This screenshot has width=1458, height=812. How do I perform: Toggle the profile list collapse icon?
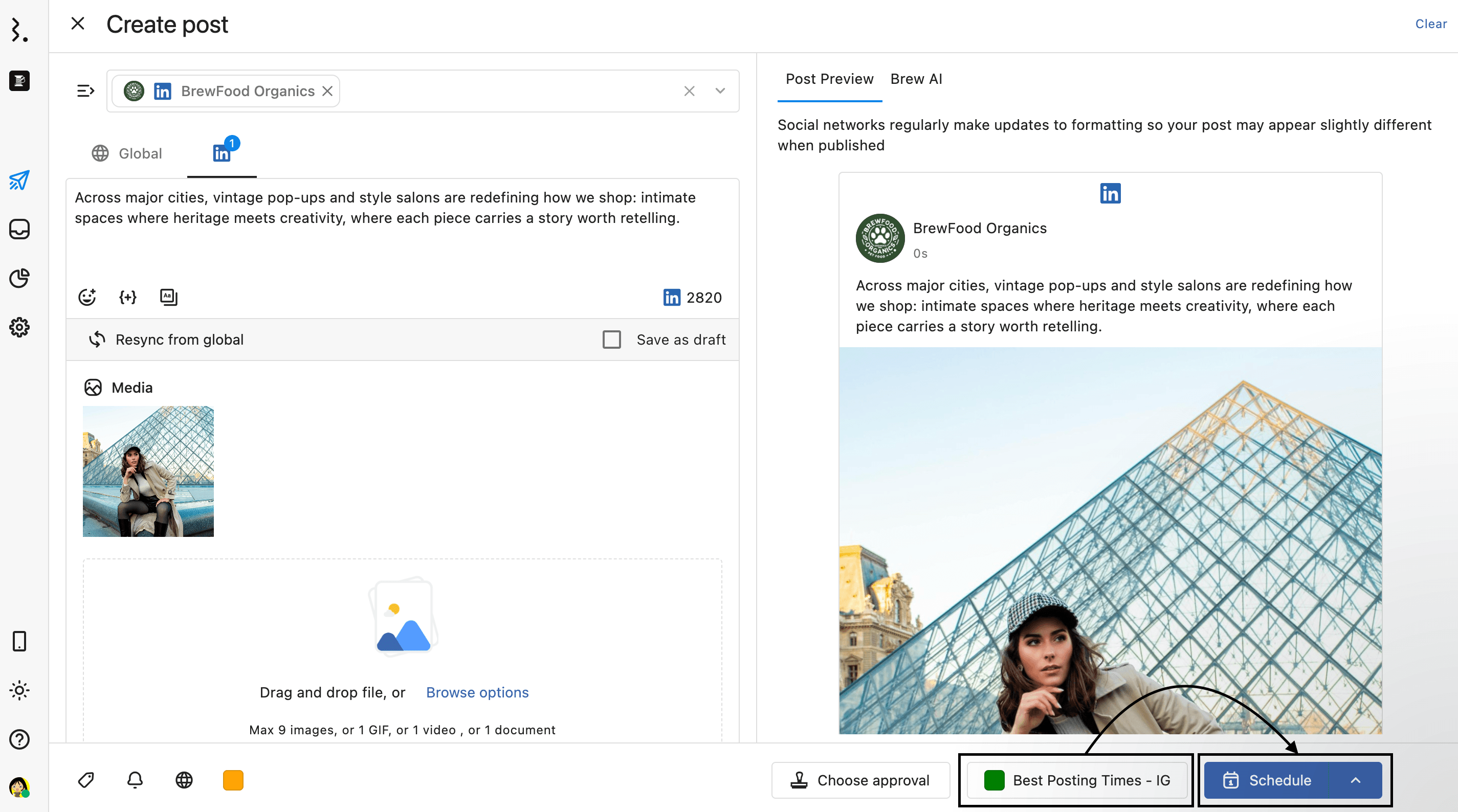[x=85, y=91]
